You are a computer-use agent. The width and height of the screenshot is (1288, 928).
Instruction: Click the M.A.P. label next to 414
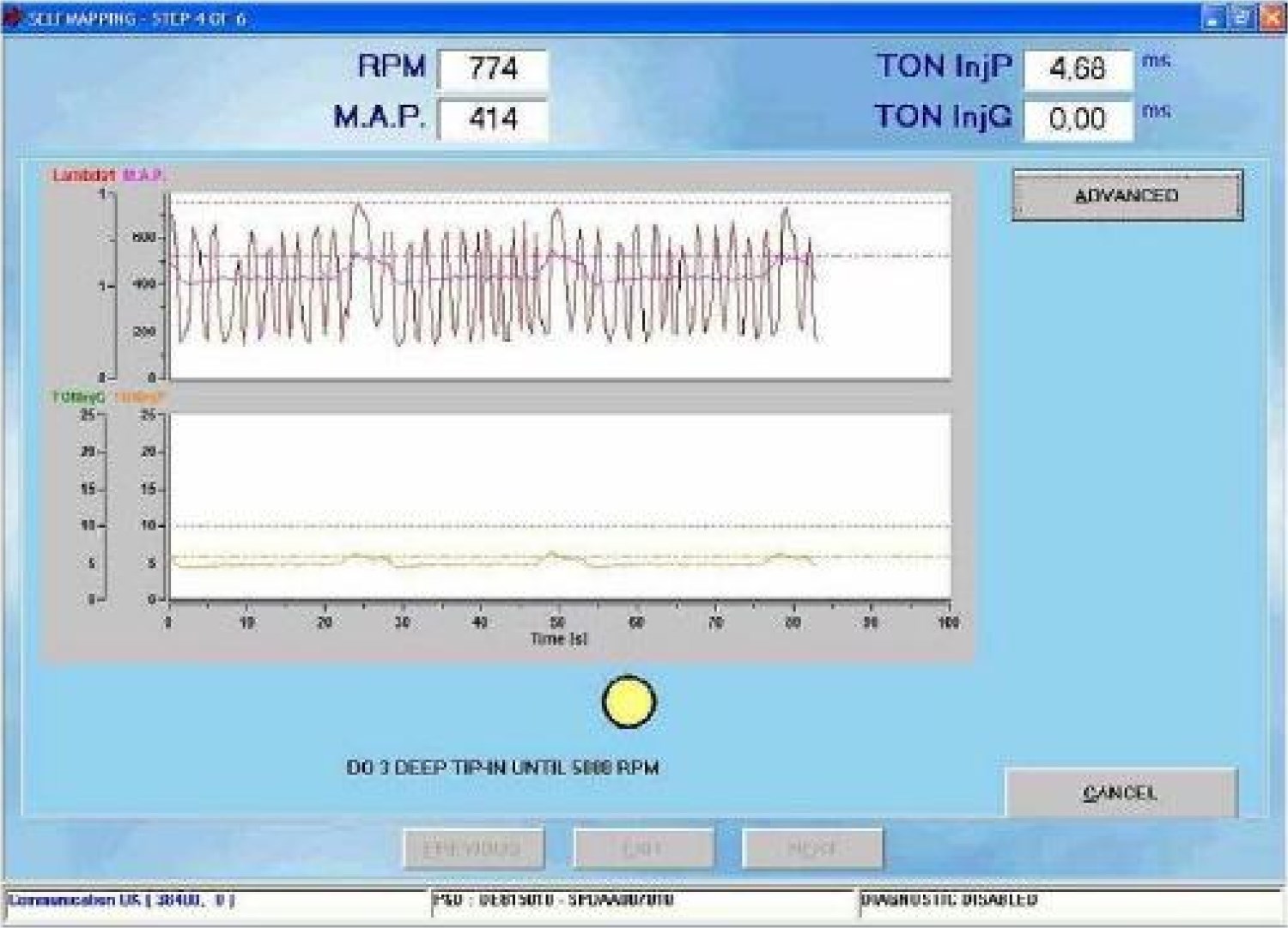(x=380, y=117)
